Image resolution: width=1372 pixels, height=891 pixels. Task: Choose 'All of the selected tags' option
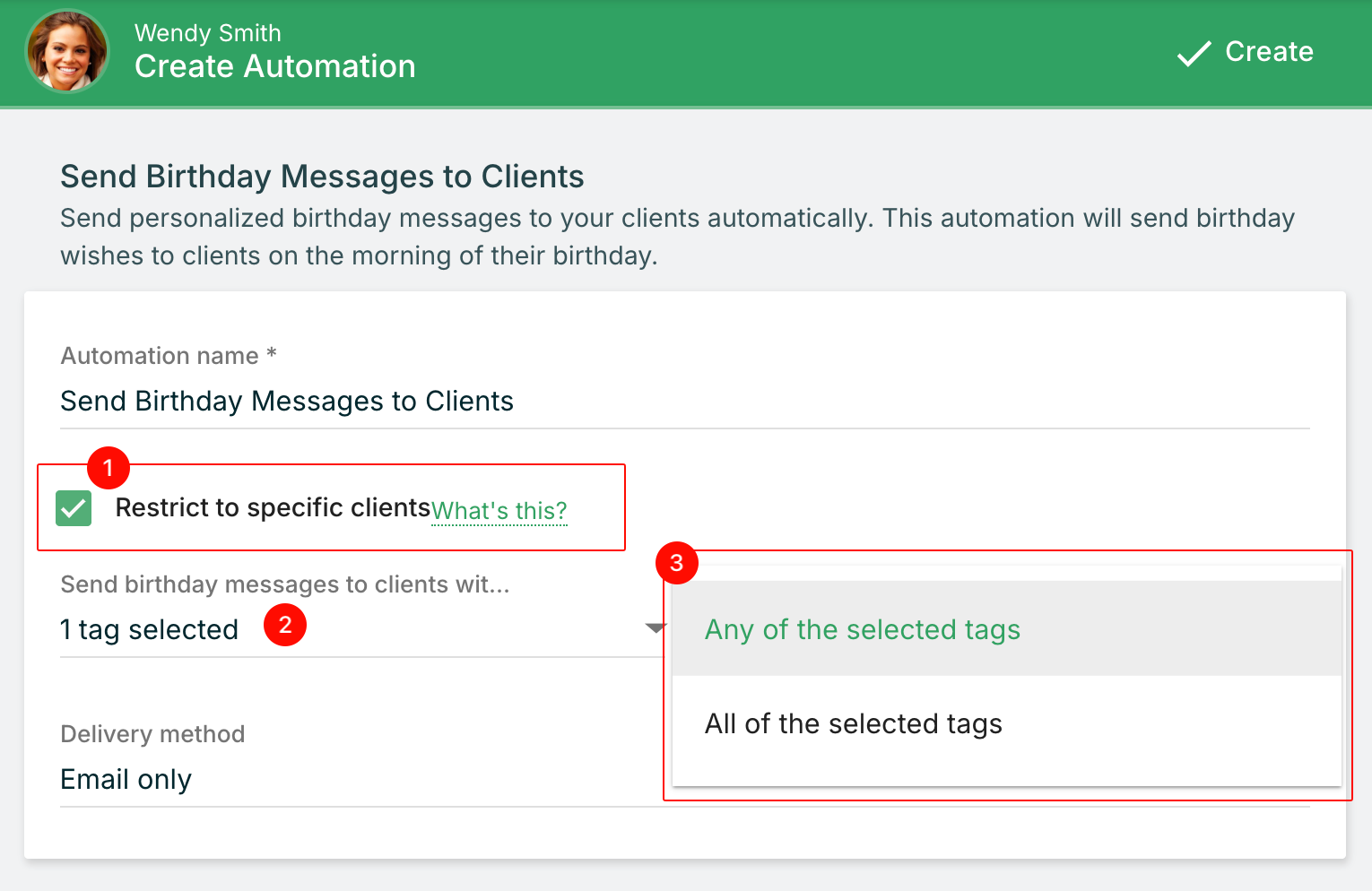[x=853, y=724]
